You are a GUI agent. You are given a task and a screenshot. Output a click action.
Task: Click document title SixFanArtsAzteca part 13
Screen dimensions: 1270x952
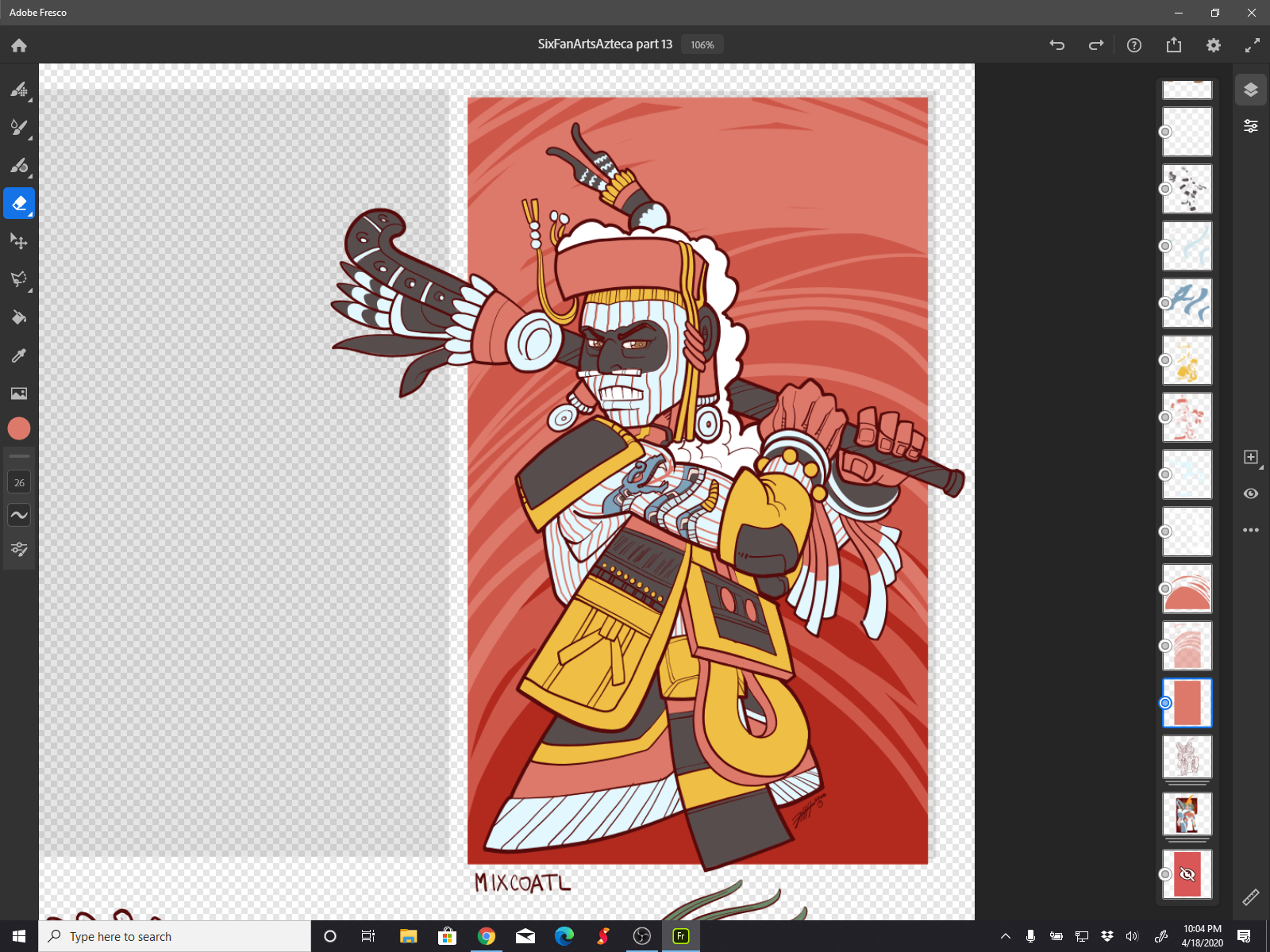[605, 44]
